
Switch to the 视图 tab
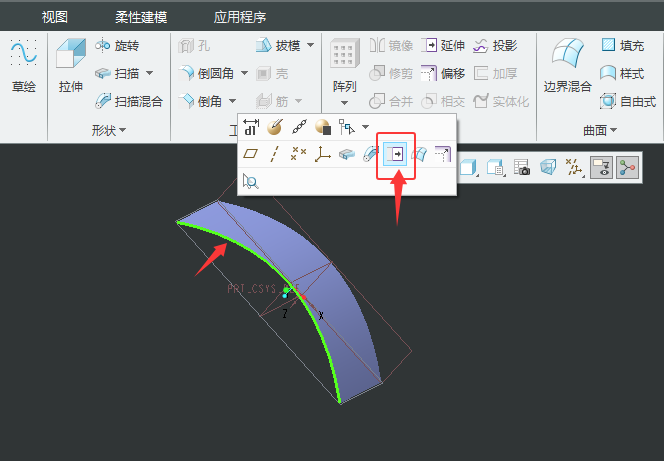[x=55, y=17]
